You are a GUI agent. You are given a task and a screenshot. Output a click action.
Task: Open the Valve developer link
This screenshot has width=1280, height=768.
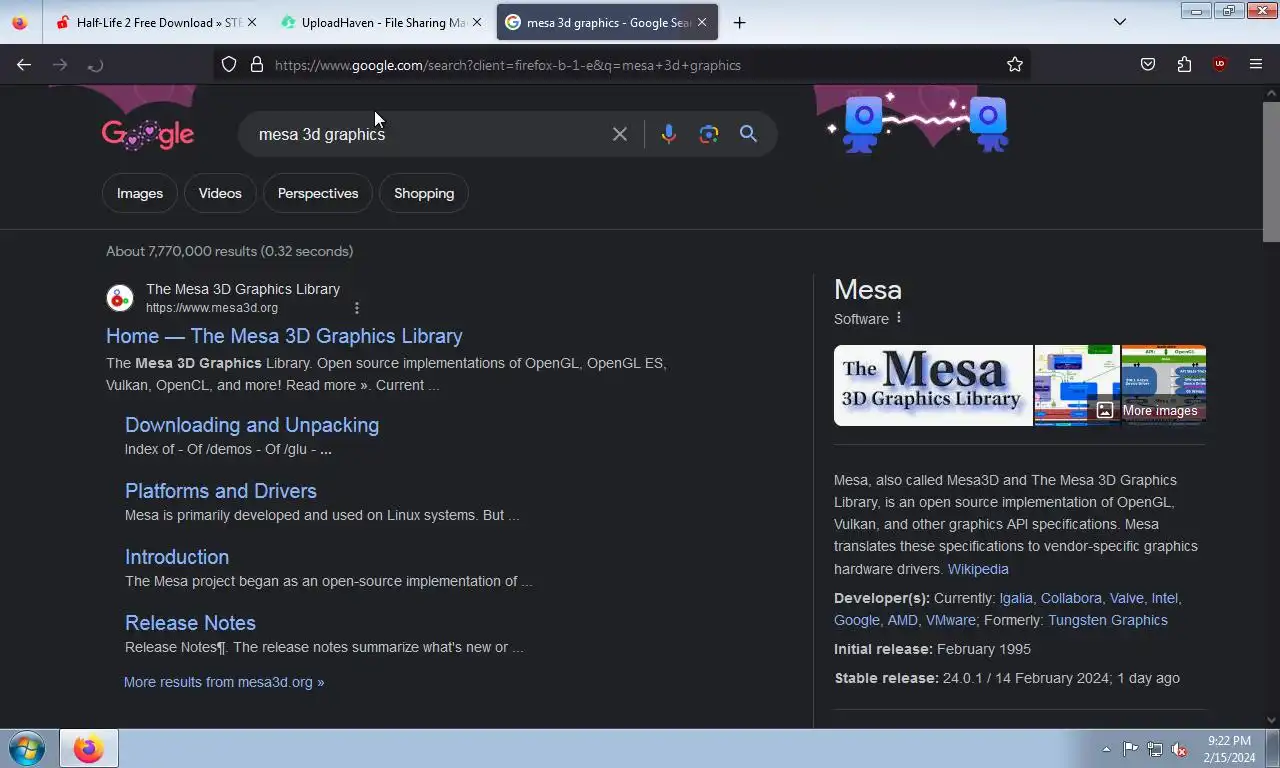coord(1127,598)
